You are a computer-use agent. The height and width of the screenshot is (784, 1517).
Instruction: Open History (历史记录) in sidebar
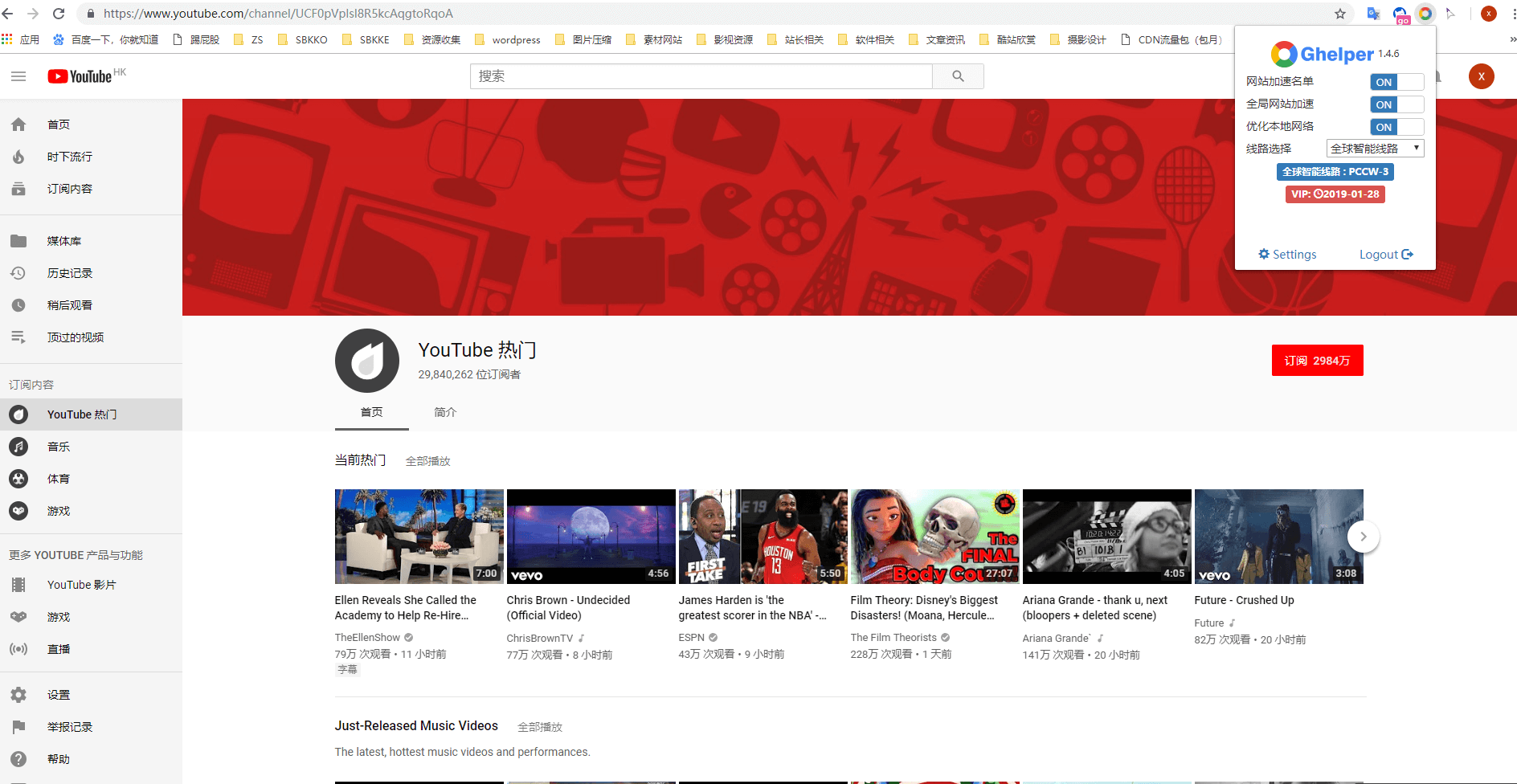pos(91,273)
